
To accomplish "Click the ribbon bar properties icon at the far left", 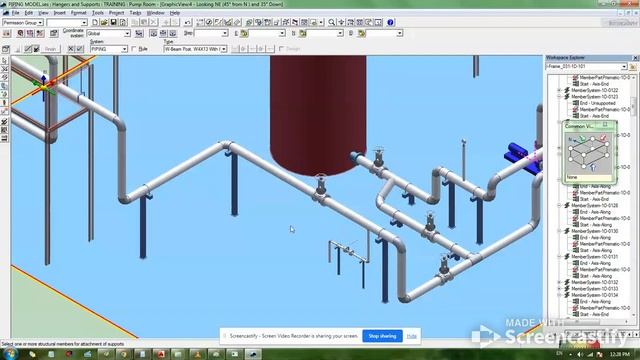I will click(6, 49).
